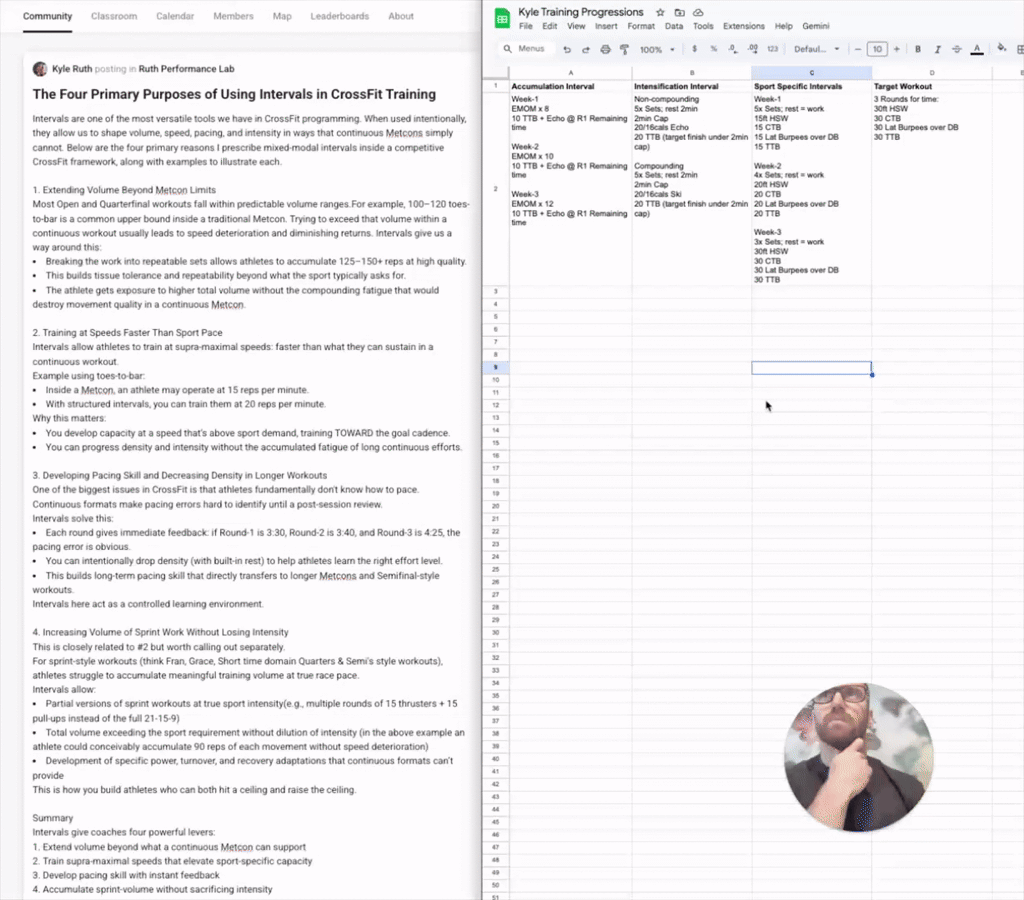Click the Redo arrow in toolbar
The width and height of the screenshot is (1024, 900).
click(586, 49)
